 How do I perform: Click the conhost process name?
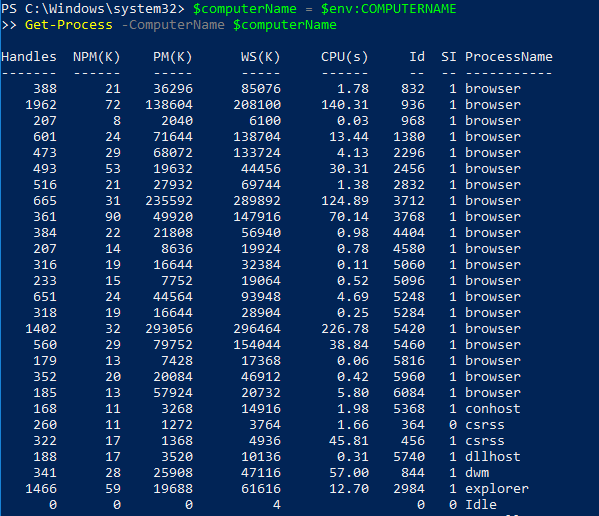pos(493,409)
